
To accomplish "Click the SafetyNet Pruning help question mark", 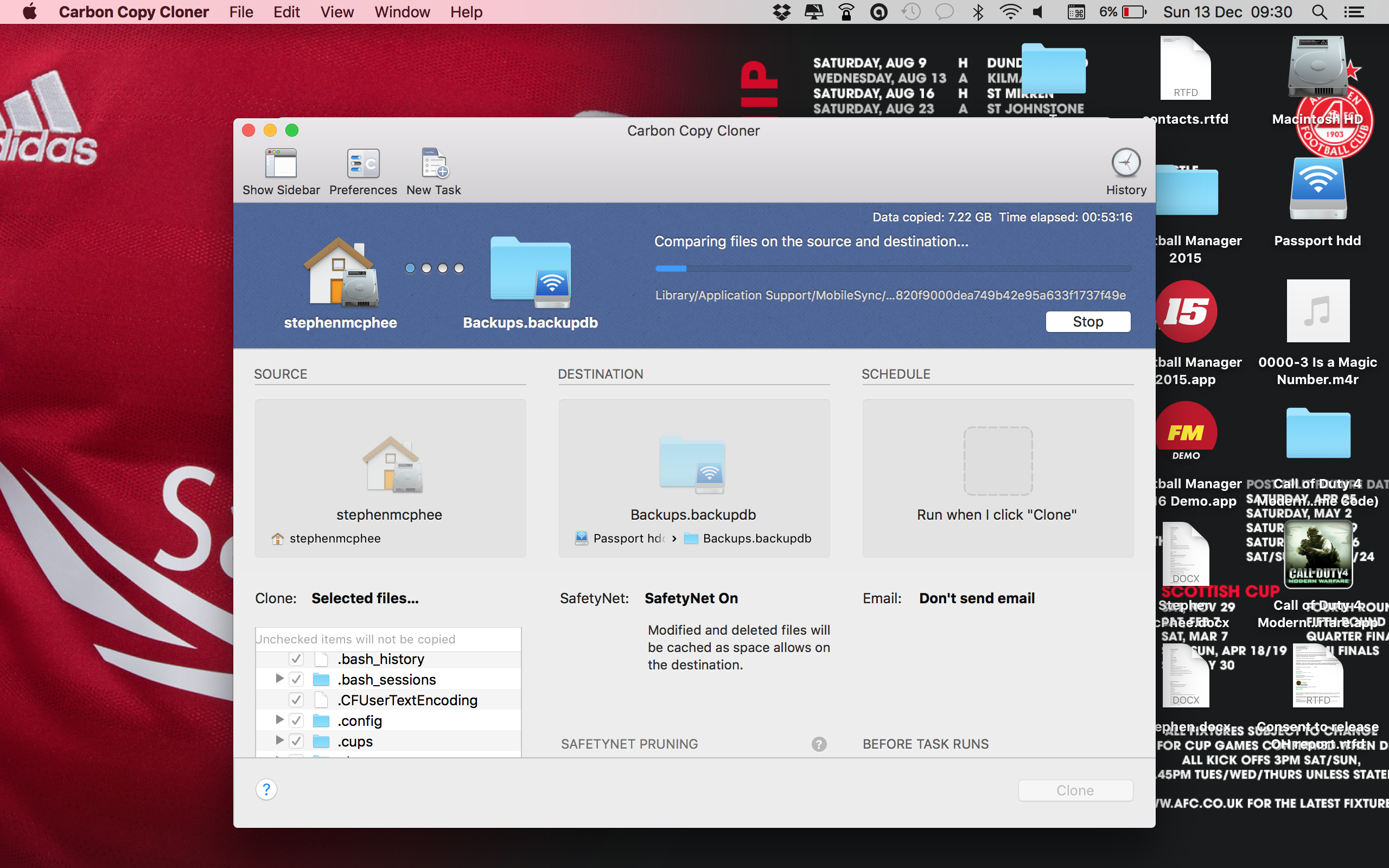I will 819,744.
